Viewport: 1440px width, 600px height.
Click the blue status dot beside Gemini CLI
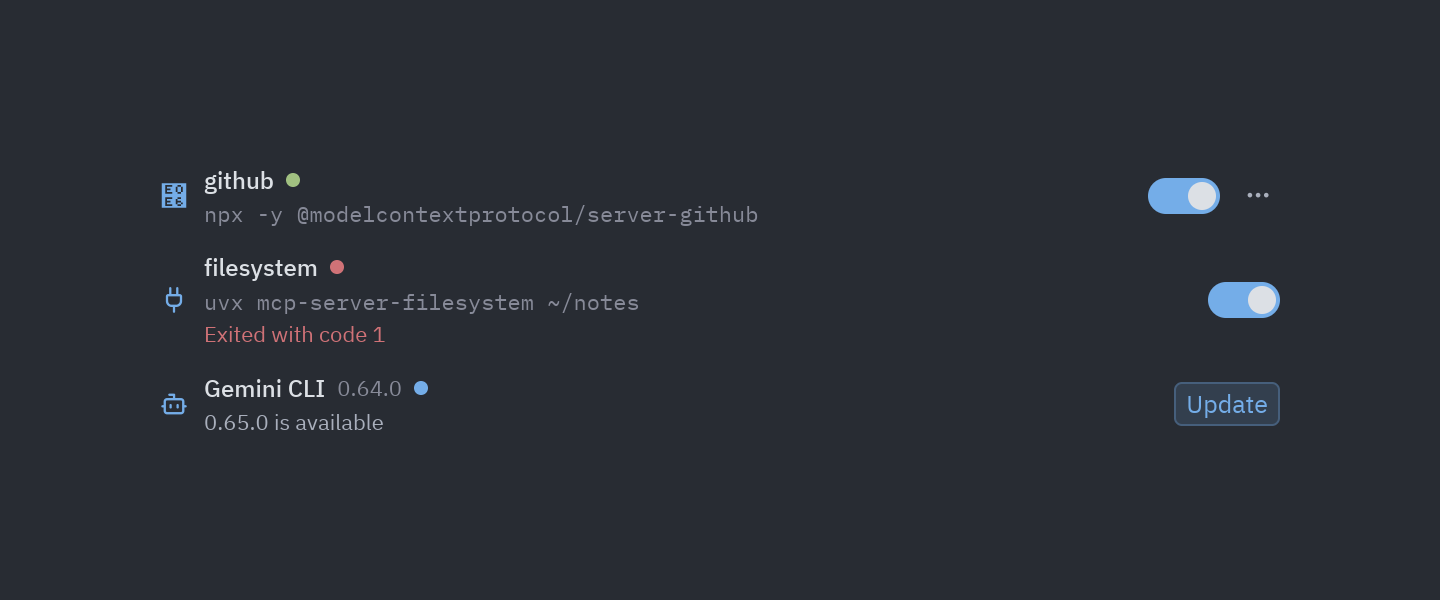click(421, 388)
